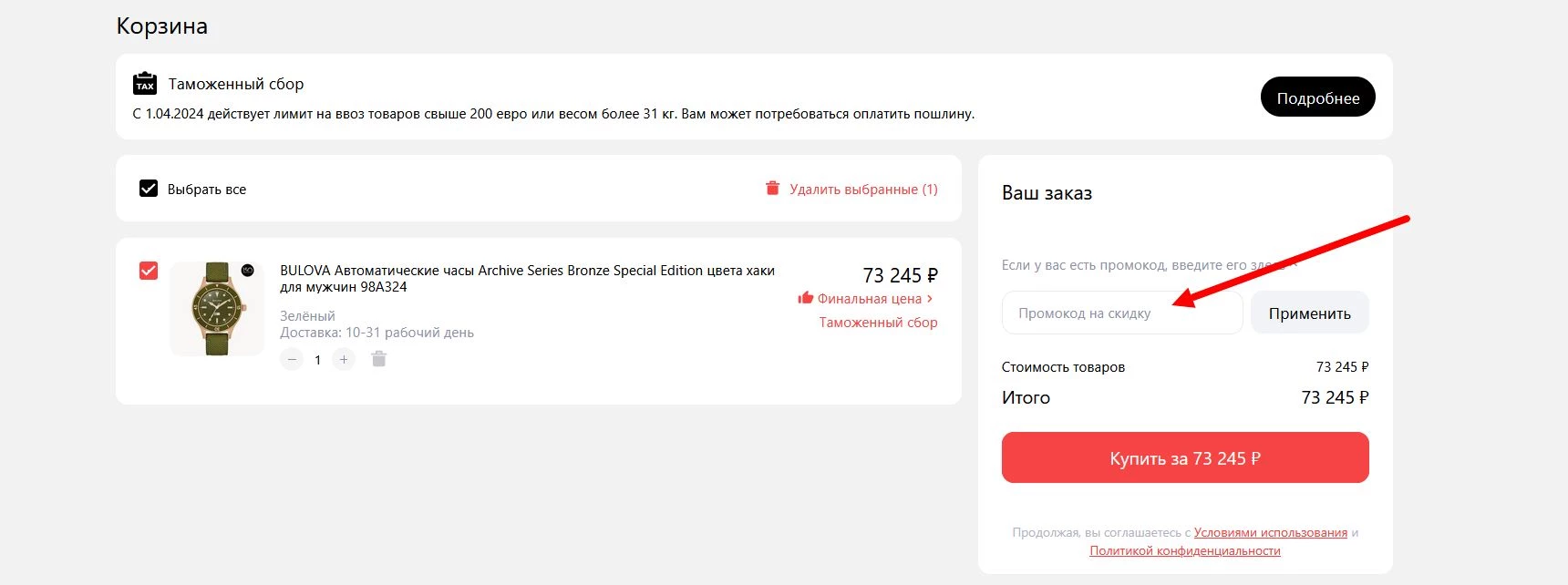Open the red Таможенный сбор link under price
Viewport: 1568px width, 585px height.
878,323
